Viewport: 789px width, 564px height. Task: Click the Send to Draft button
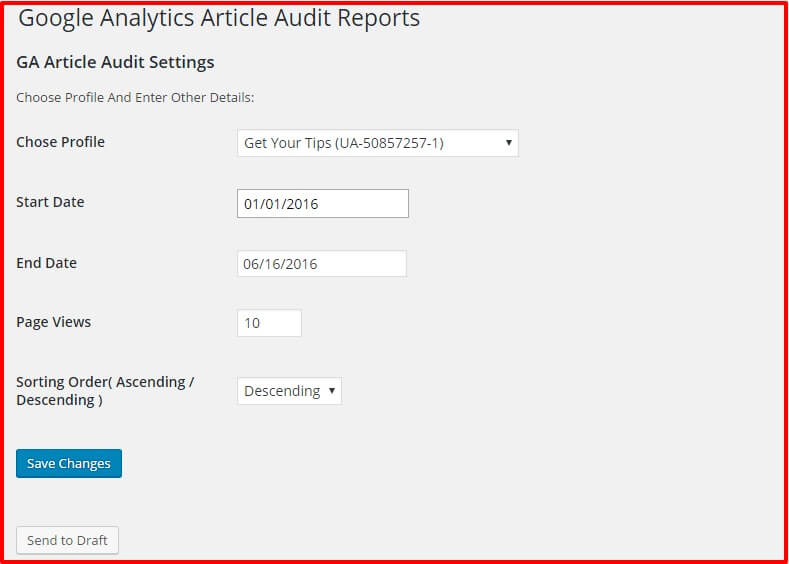pos(67,540)
